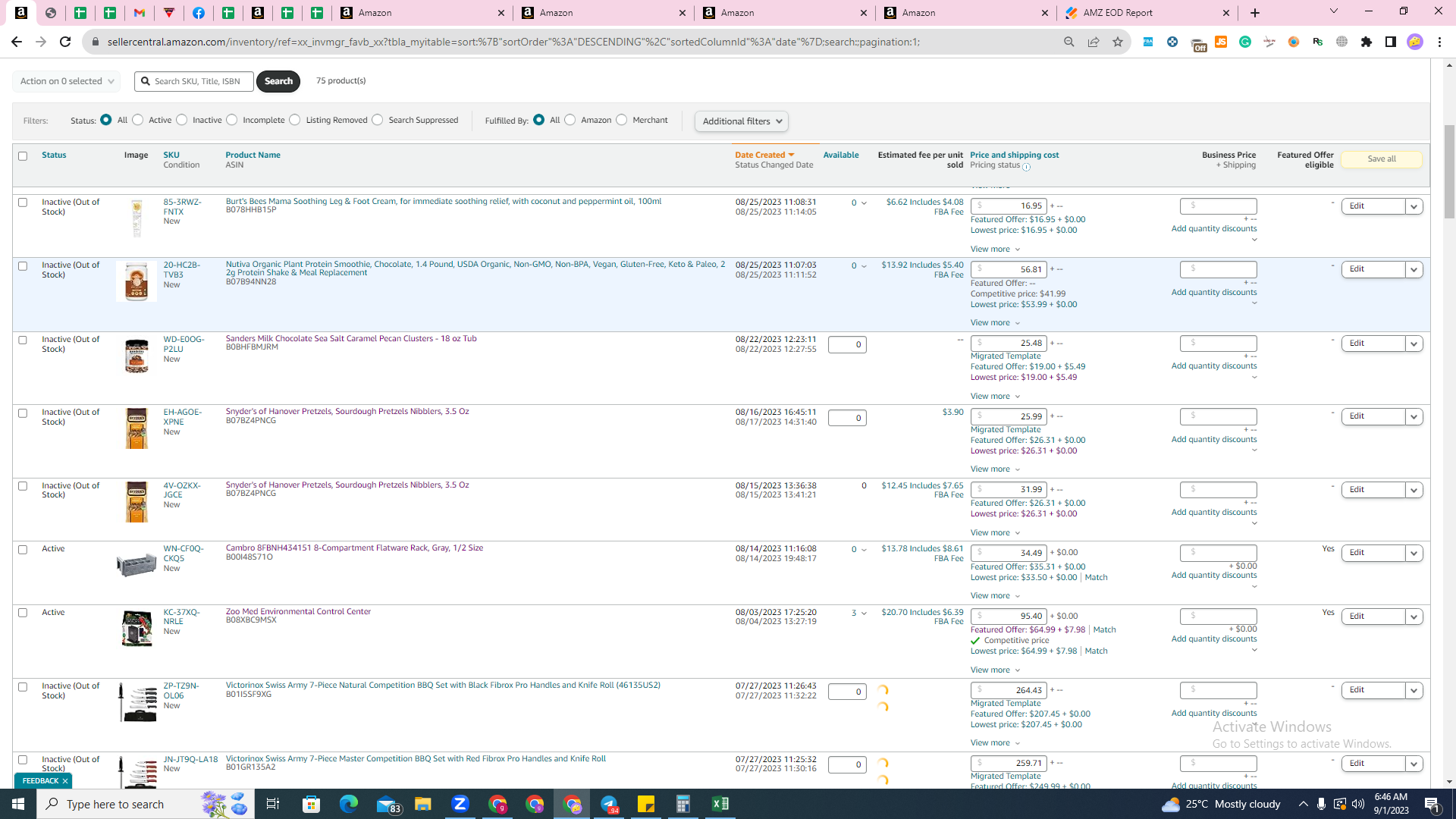
Task: Reload the Seller Central inventory page
Action: coord(65,42)
